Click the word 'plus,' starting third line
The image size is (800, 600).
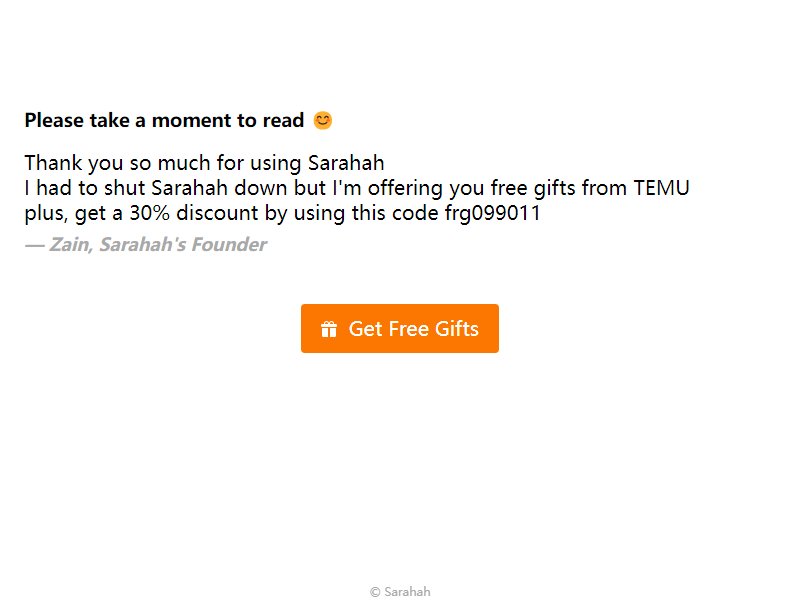click(46, 214)
